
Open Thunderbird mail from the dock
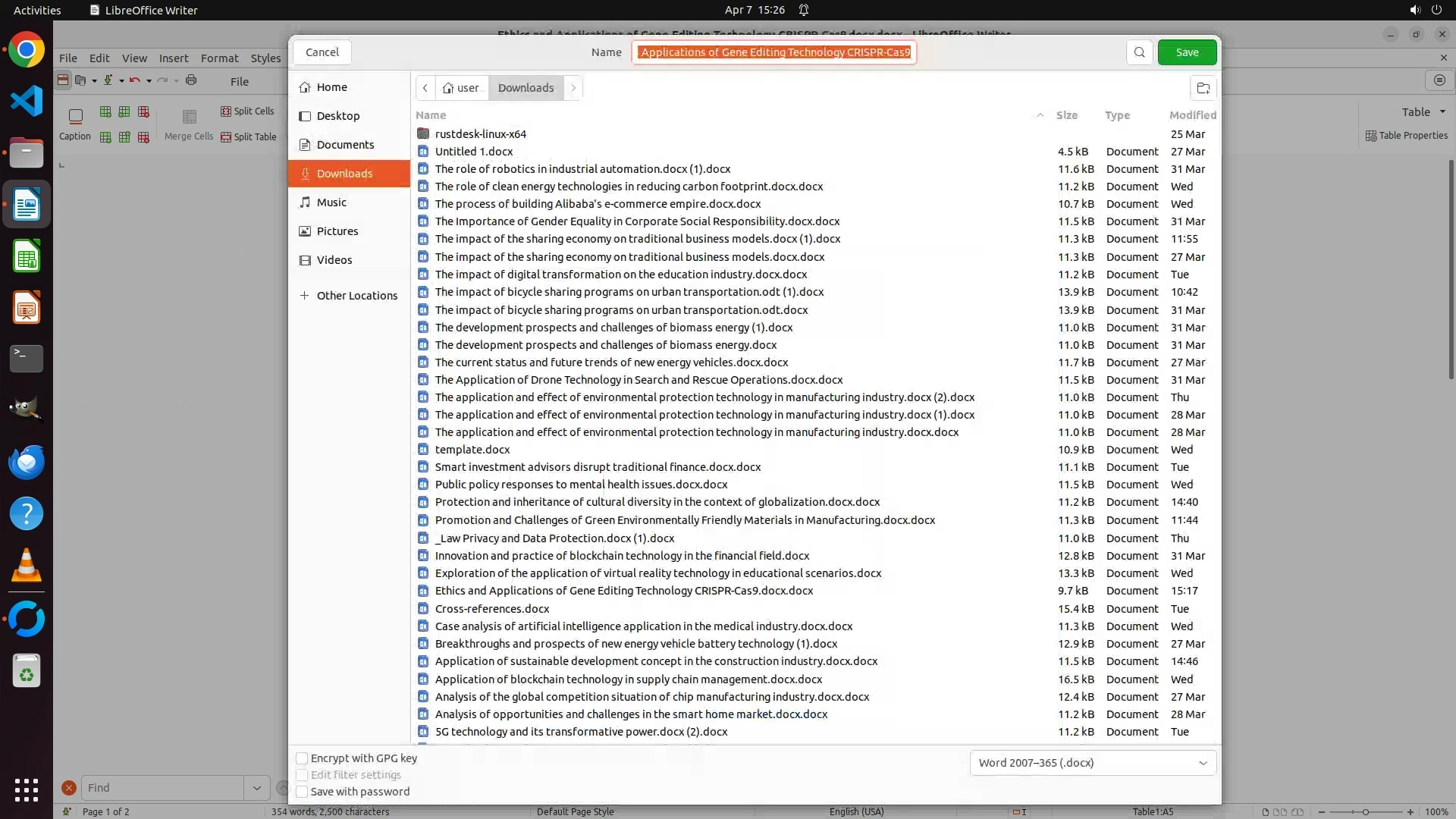click(27, 463)
